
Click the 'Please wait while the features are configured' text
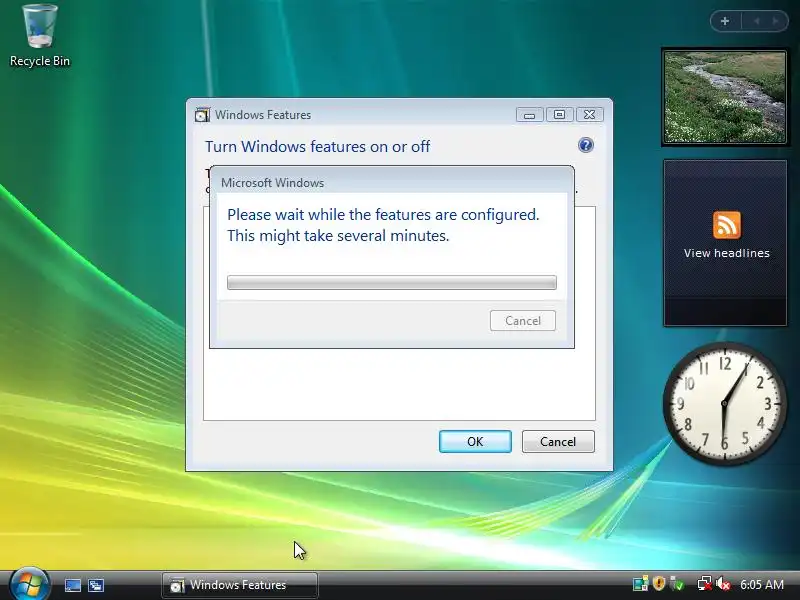tap(383, 215)
